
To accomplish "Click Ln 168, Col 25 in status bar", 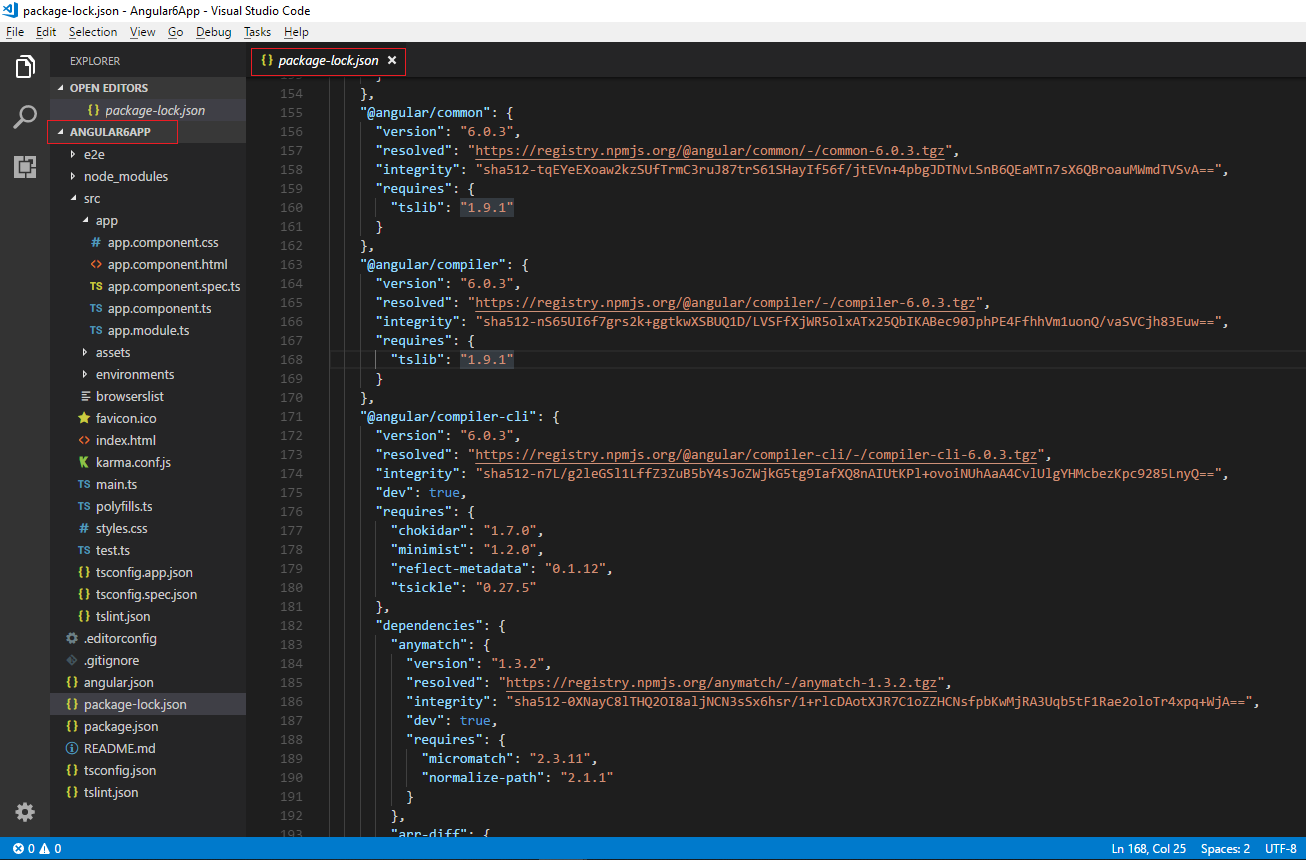I will [x=1148, y=847].
